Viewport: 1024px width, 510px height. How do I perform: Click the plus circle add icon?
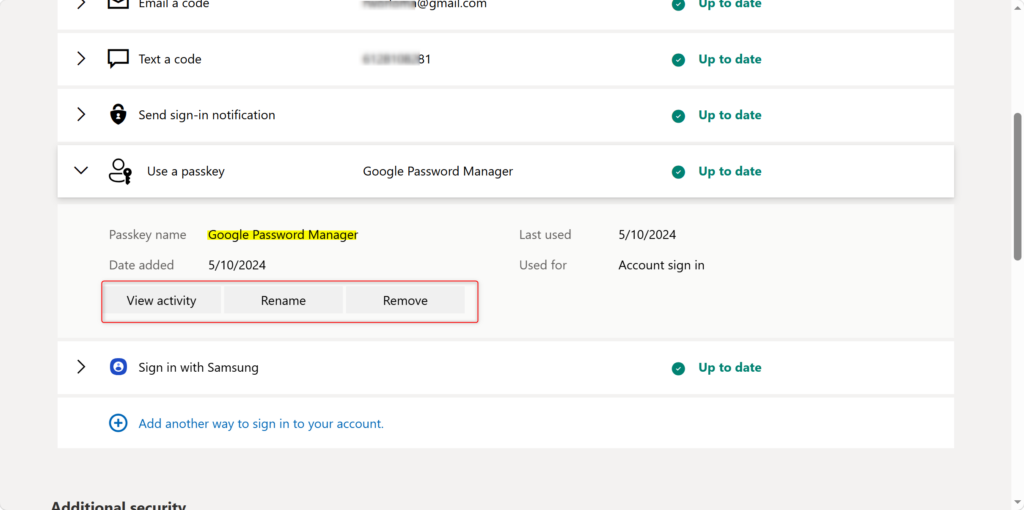[x=118, y=423]
